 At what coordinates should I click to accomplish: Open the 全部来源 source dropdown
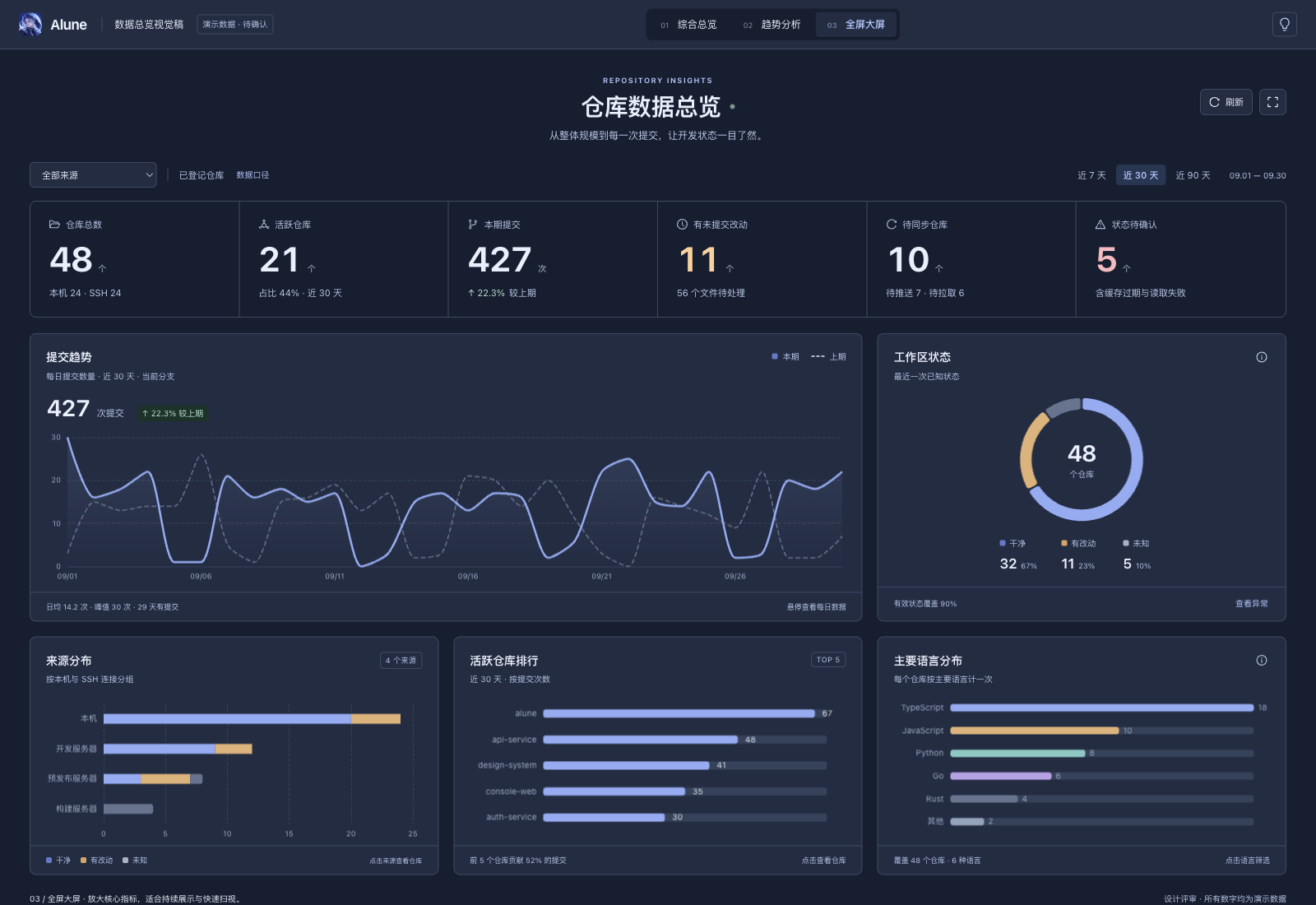pos(93,175)
